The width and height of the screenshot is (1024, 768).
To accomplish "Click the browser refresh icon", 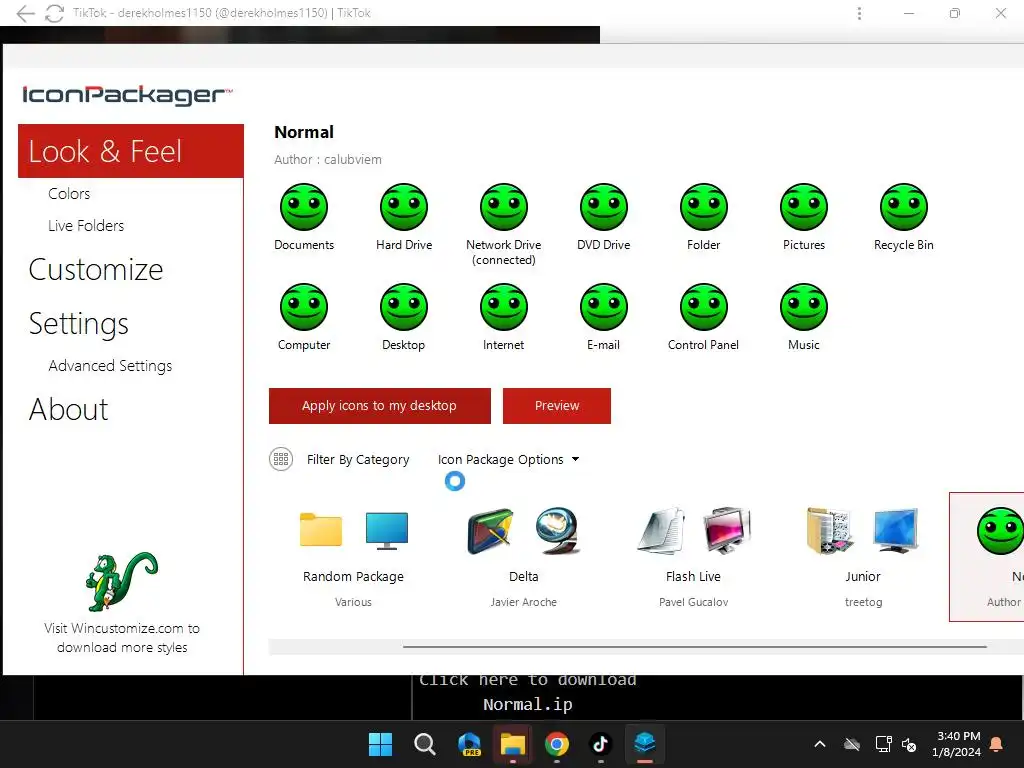I will (x=54, y=13).
